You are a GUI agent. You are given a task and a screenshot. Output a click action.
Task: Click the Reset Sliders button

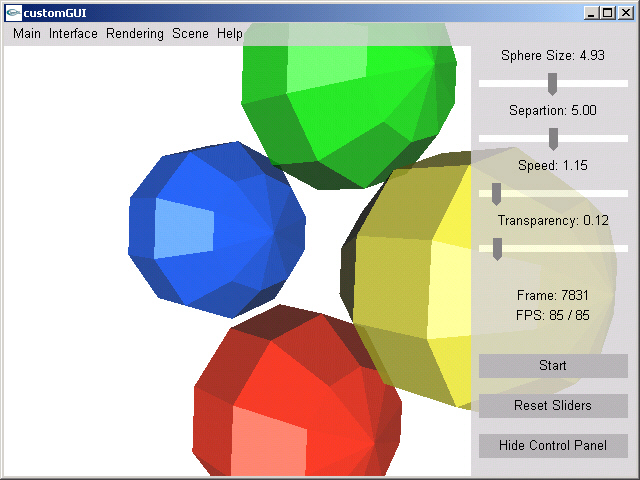point(553,405)
